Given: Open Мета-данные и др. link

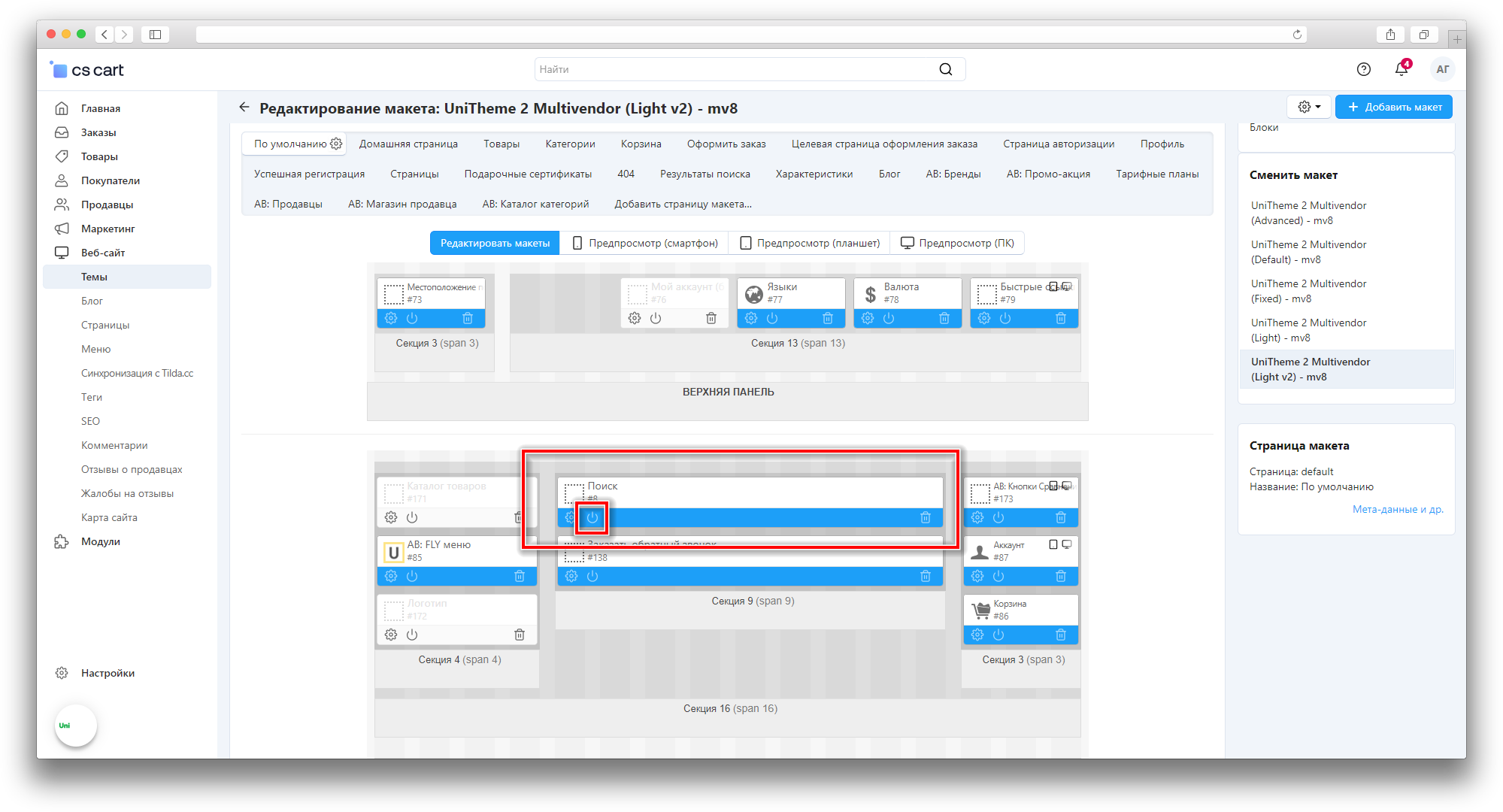Looking at the screenshot, I should [x=1397, y=509].
